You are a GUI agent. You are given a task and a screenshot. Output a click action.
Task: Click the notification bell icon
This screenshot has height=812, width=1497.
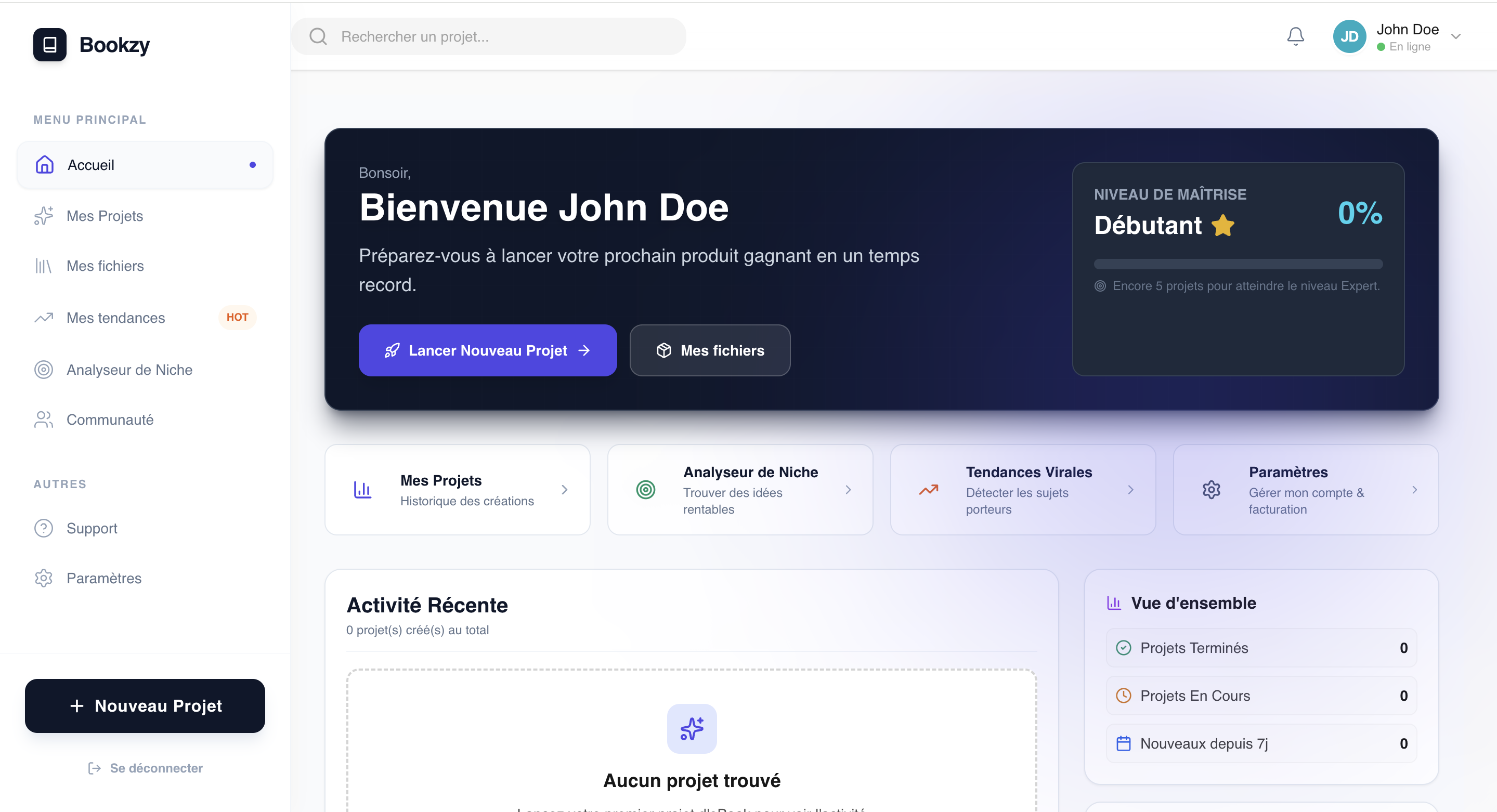tap(1295, 36)
